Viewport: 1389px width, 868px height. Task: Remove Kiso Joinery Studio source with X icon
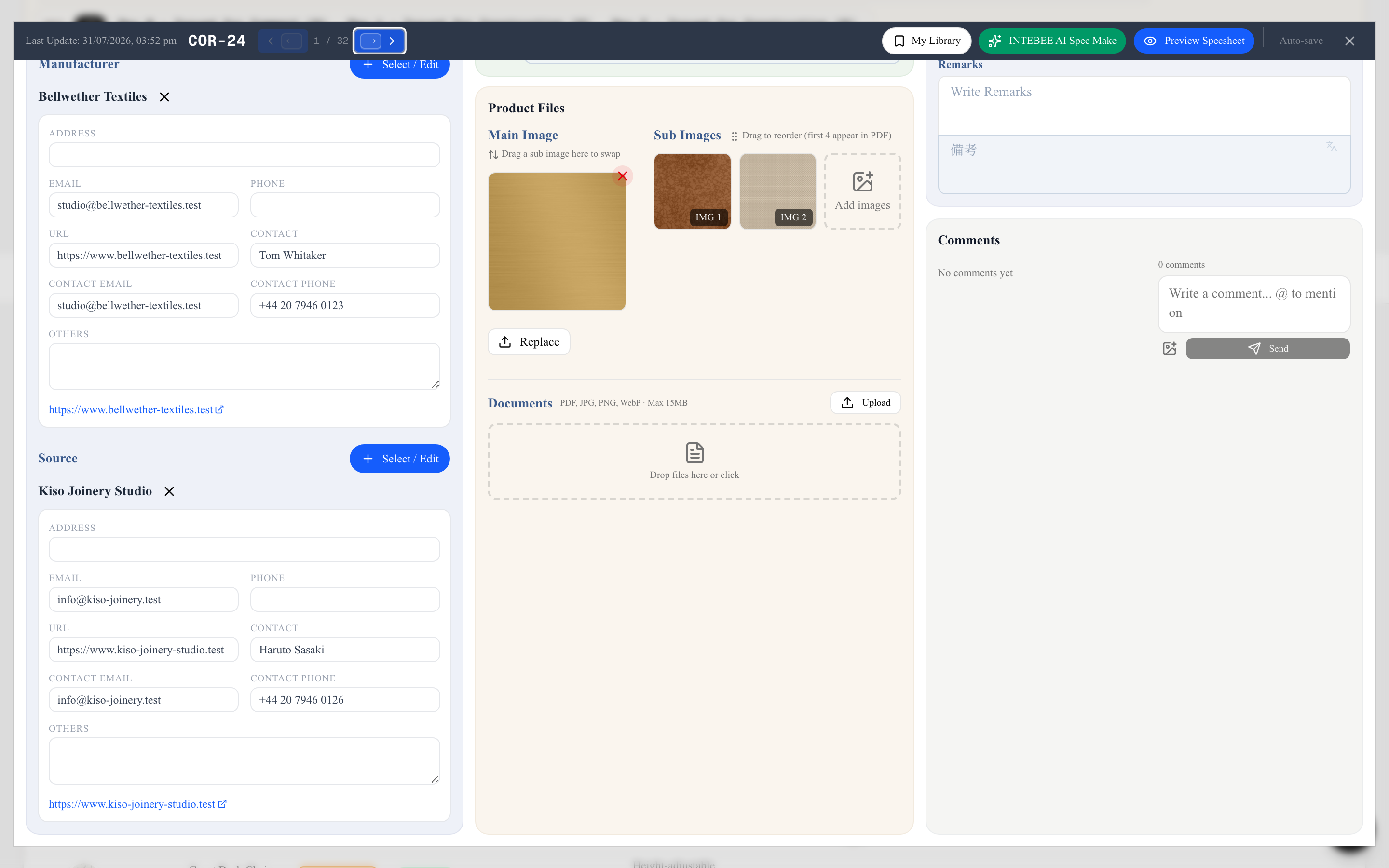coord(169,491)
